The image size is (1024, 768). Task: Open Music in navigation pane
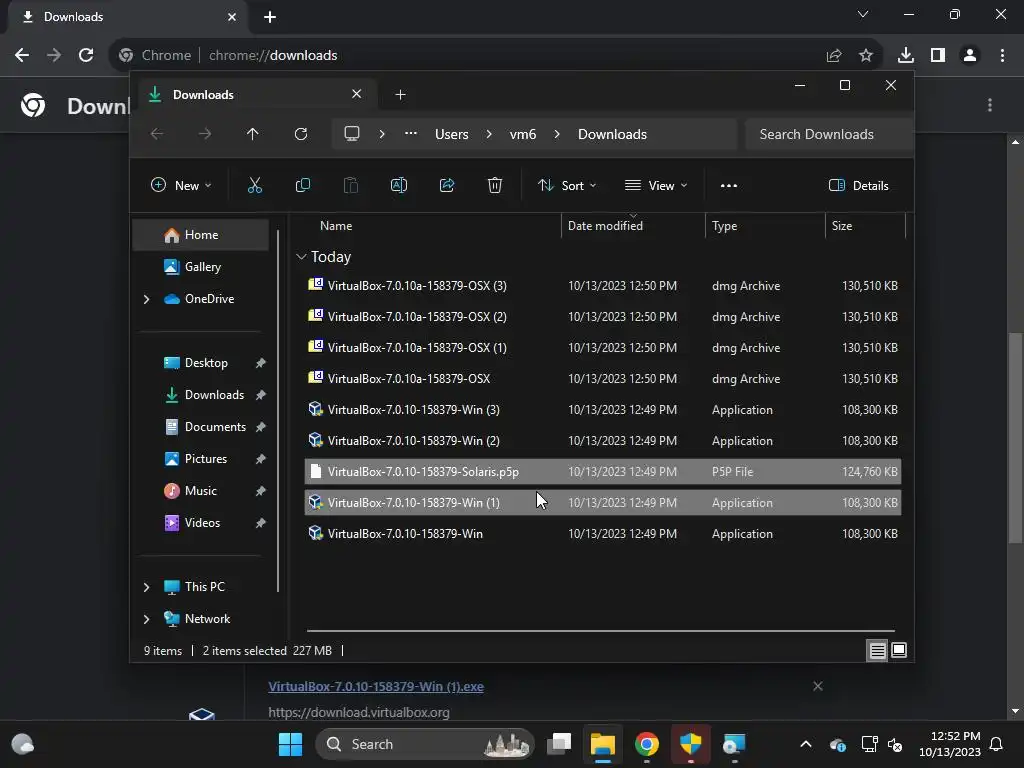coord(201,490)
